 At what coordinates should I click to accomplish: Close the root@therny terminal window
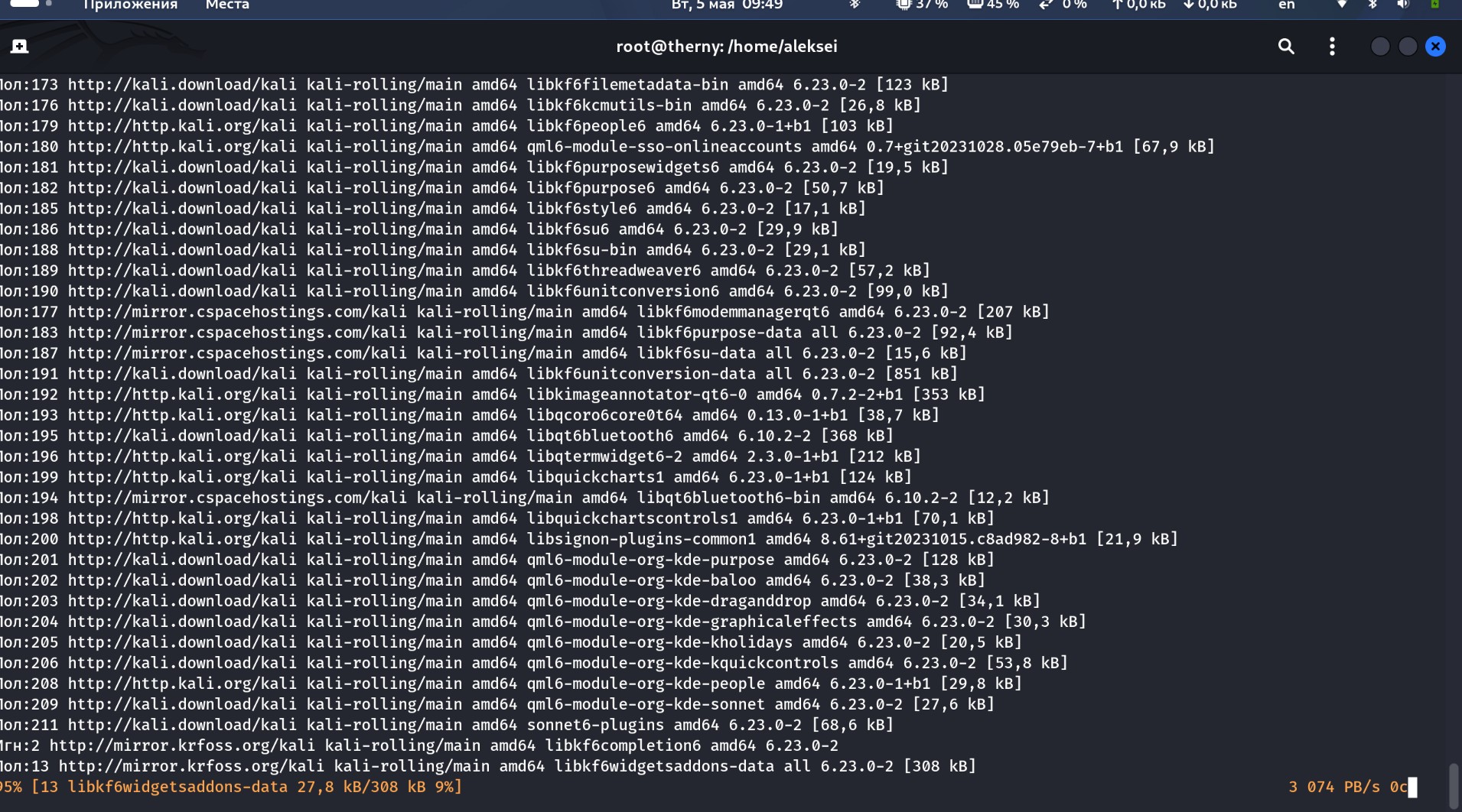(1435, 47)
